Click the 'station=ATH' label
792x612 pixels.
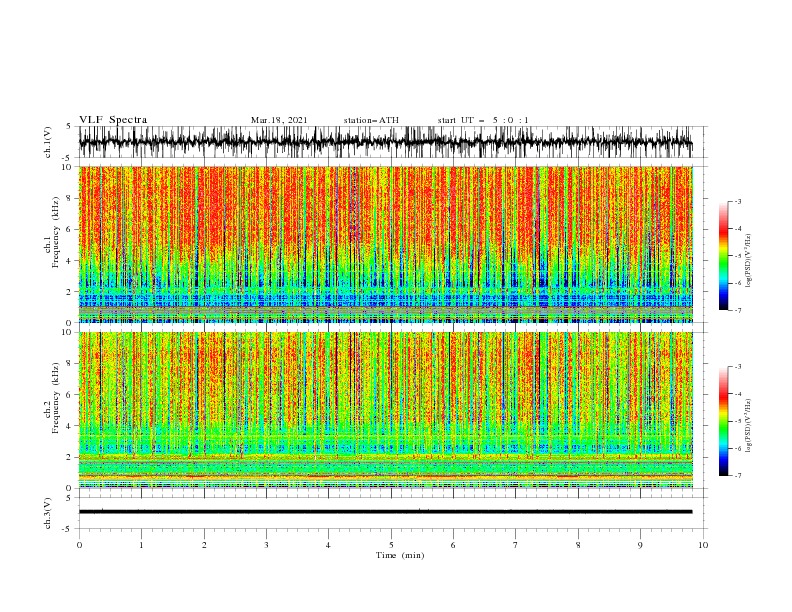(x=371, y=120)
